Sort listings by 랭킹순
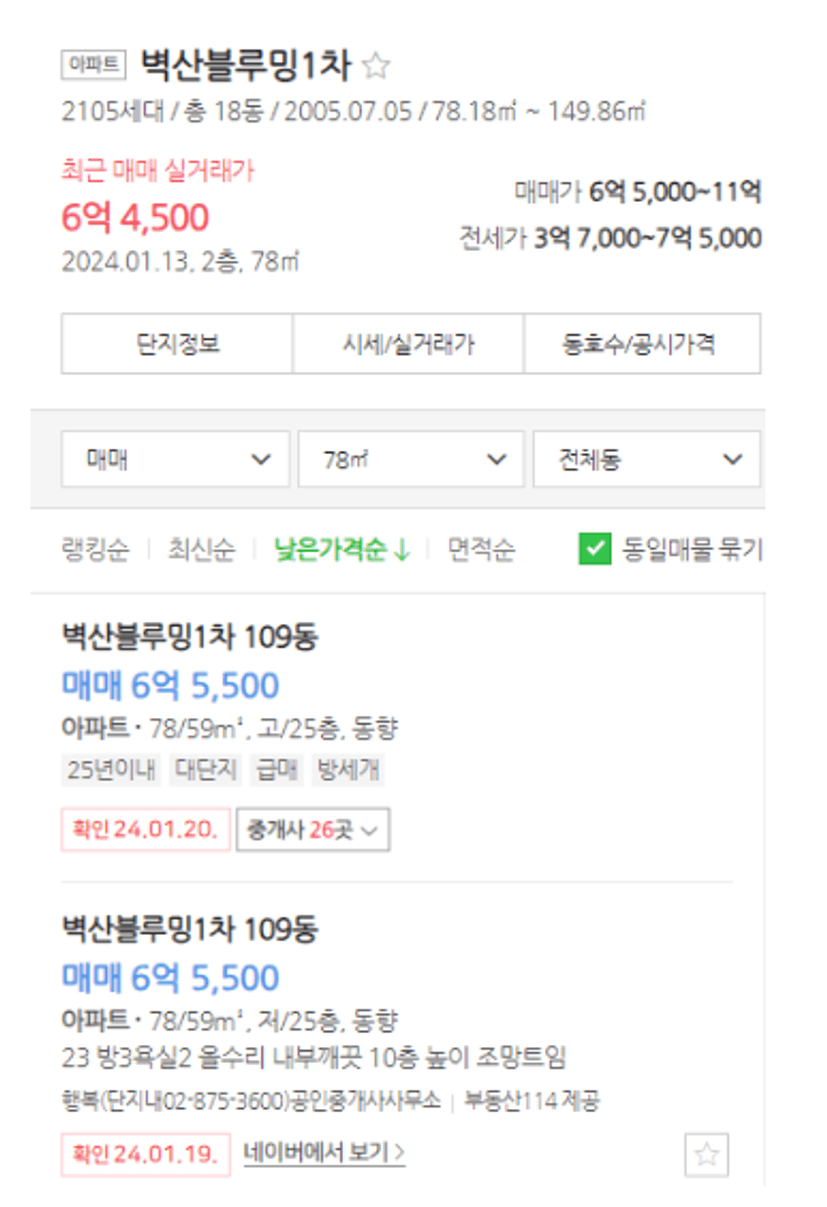Image resolution: width=827 pixels, height=1207 pixels. point(95,549)
